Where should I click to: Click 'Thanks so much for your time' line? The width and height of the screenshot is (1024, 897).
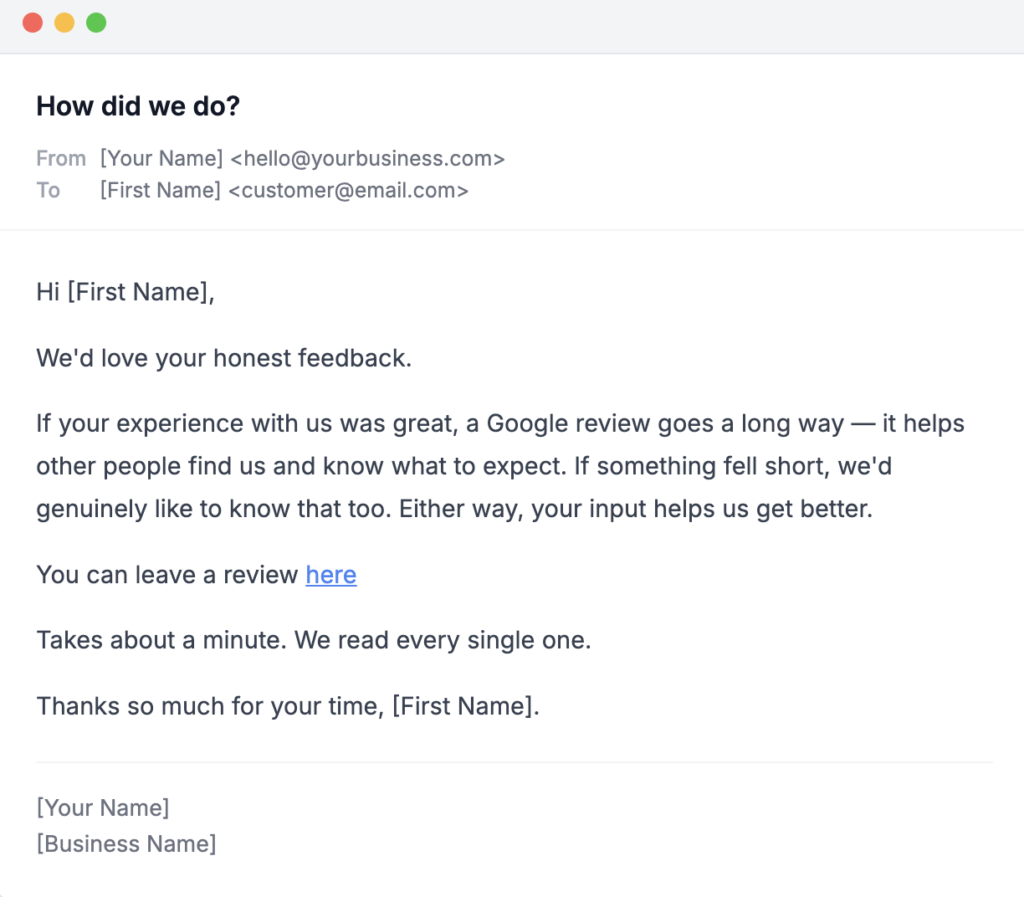288,706
